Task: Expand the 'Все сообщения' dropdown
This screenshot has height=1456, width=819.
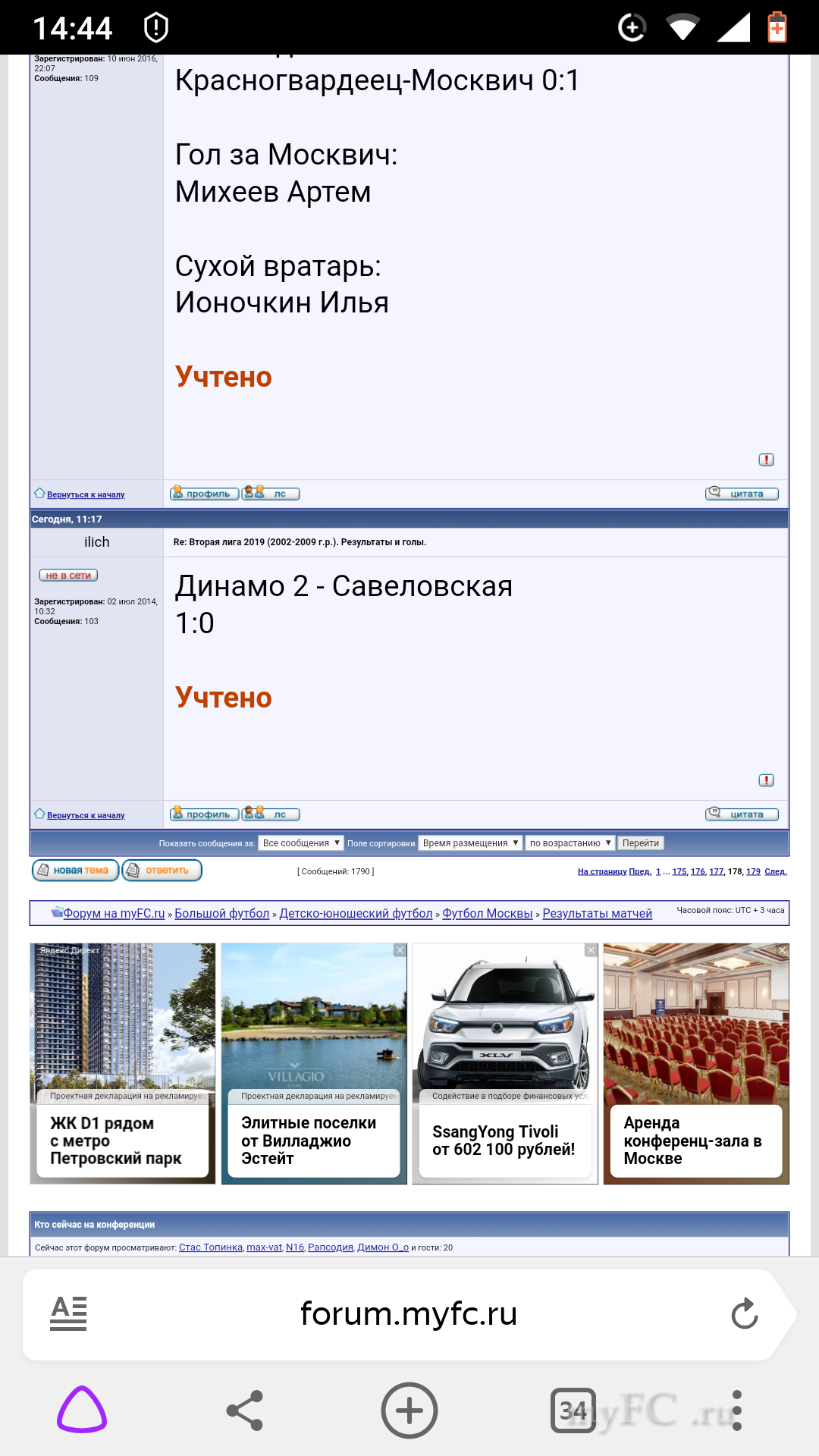Action: pyautogui.click(x=301, y=843)
